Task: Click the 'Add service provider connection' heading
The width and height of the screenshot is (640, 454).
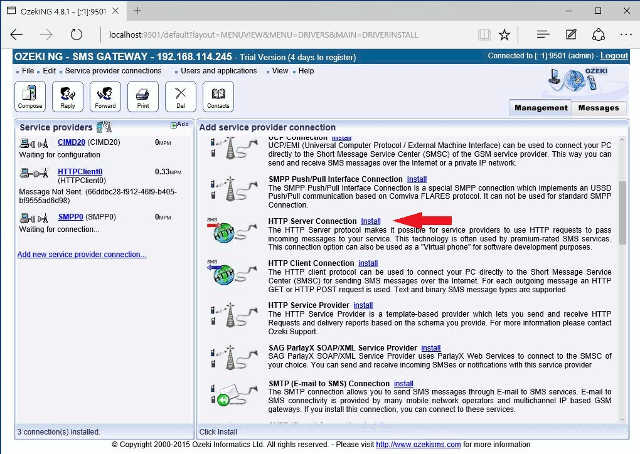Action: click(267, 127)
